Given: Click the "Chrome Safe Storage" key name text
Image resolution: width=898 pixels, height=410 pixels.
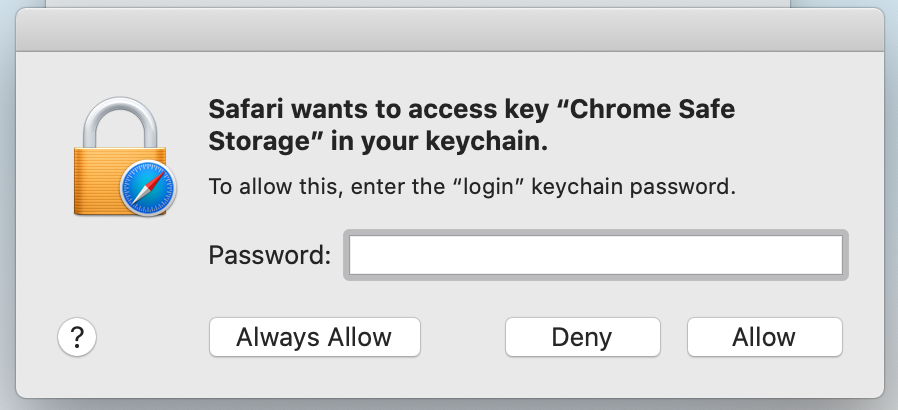Looking at the screenshot, I should point(471,125).
